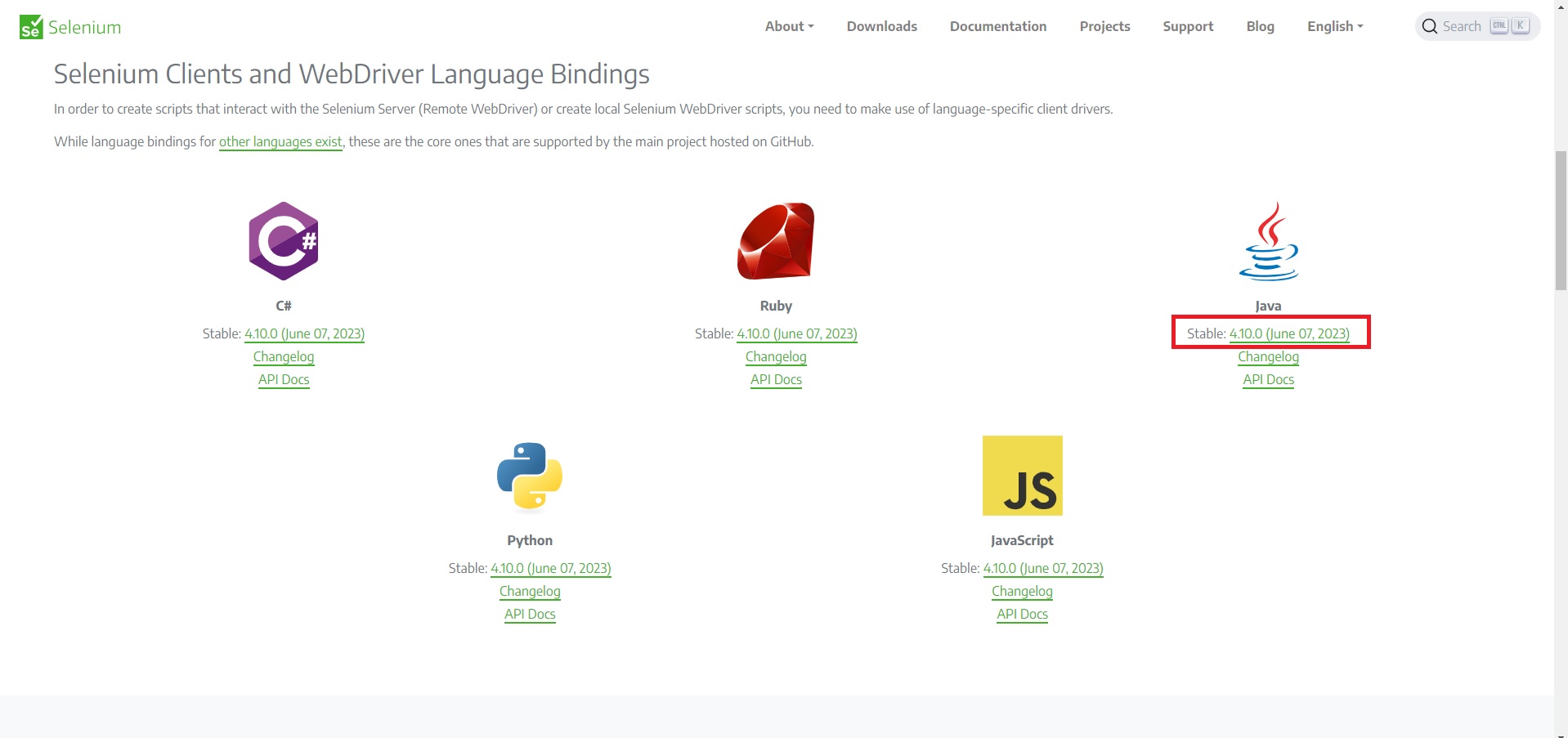Click Python stable version 4.10.0 link
The height and width of the screenshot is (738, 1568).
click(x=550, y=568)
